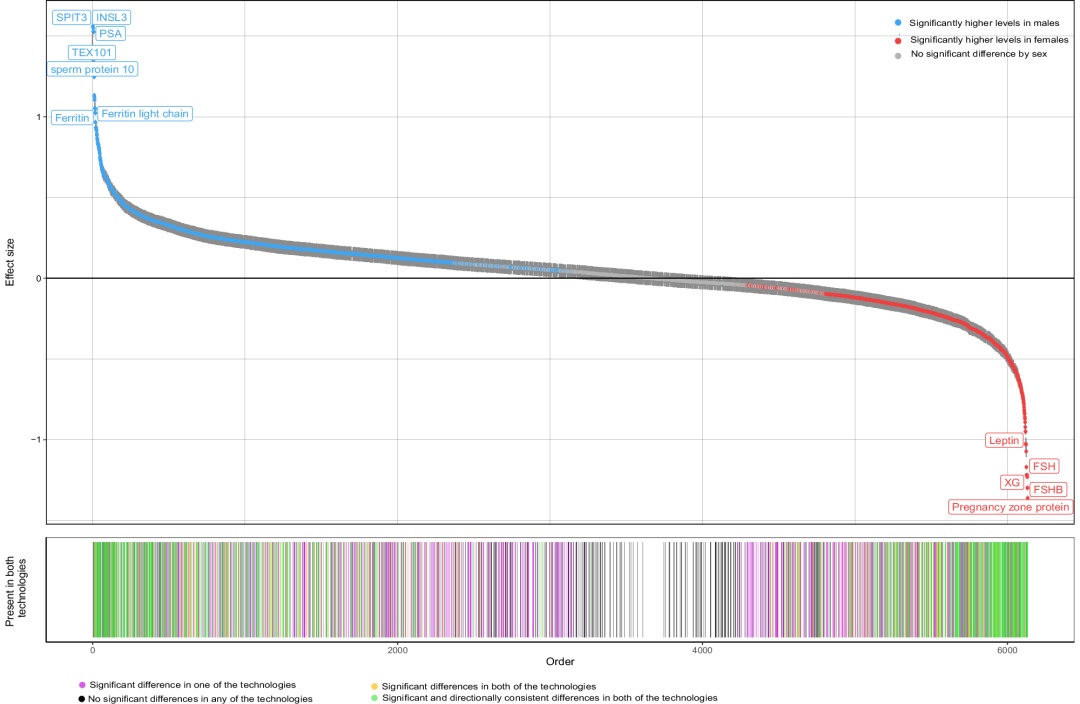
Task: Click the Effect size axis title
Action: pyautogui.click(x=10, y=262)
